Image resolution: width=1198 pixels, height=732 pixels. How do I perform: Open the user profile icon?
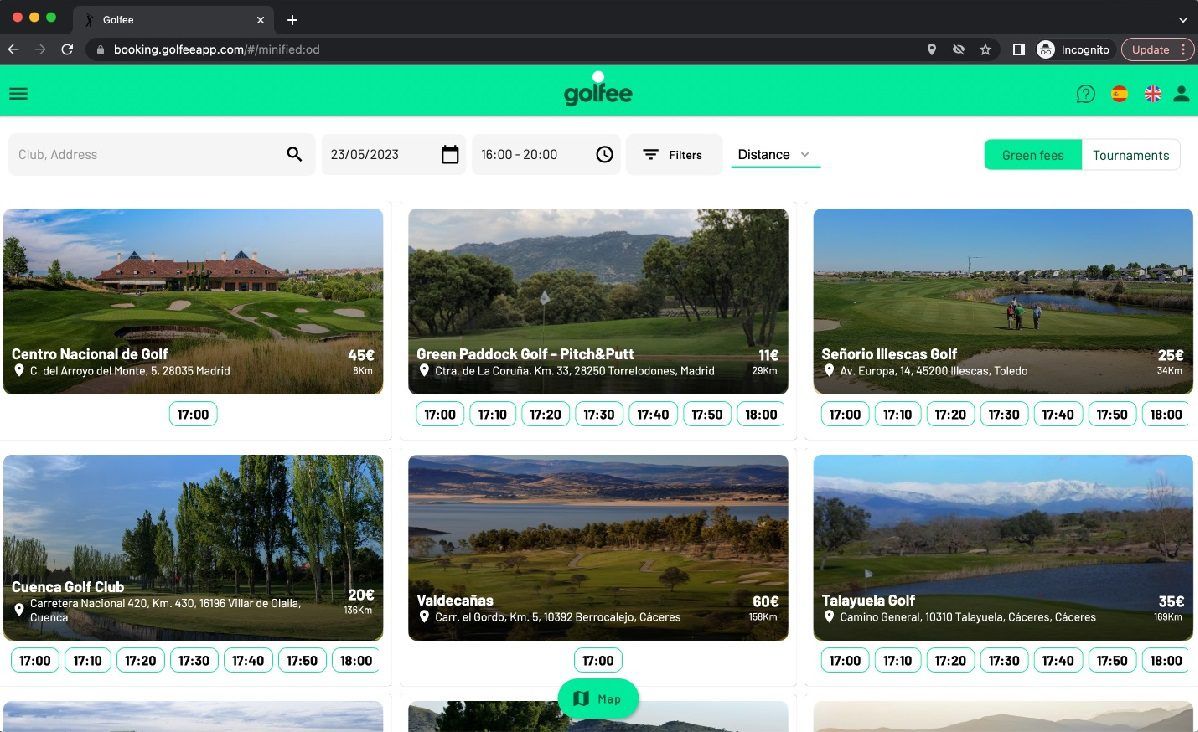(x=1181, y=93)
